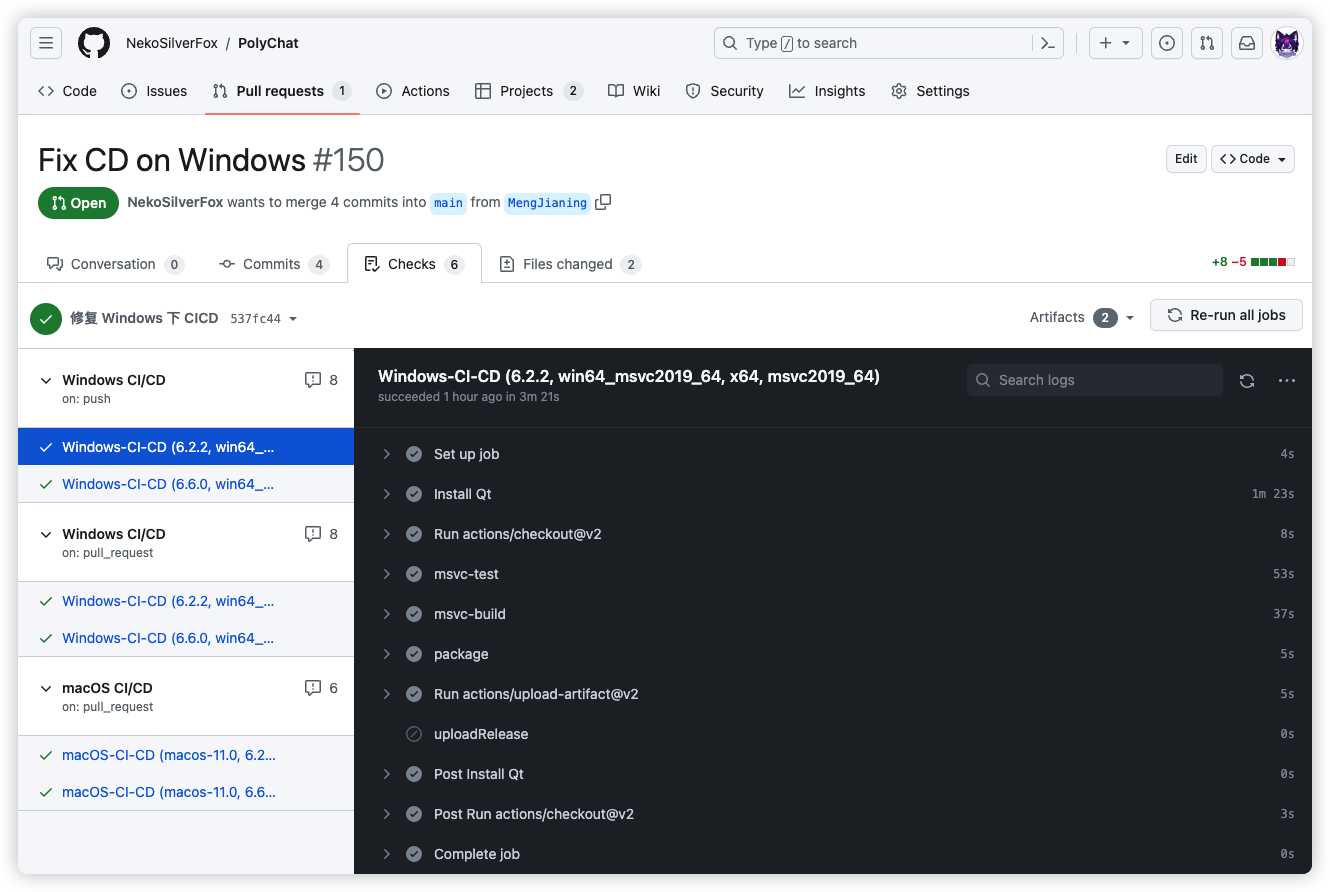This screenshot has height=892, width=1330.
Task: Expand the Run actions/upload-artifact@v2 step
Action: pos(387,694)
